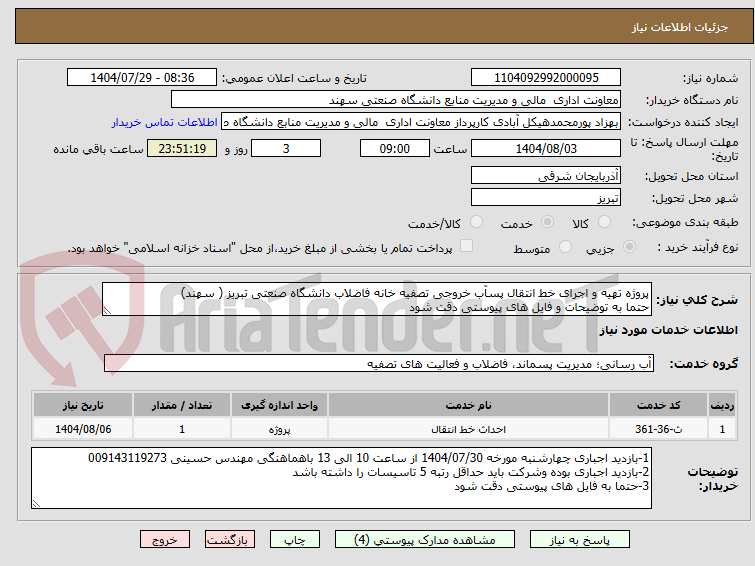The width and height of the screenshot is (755, 566).
Task: Select the متوسط purchase type radio
Action: [x=565, y=247]
